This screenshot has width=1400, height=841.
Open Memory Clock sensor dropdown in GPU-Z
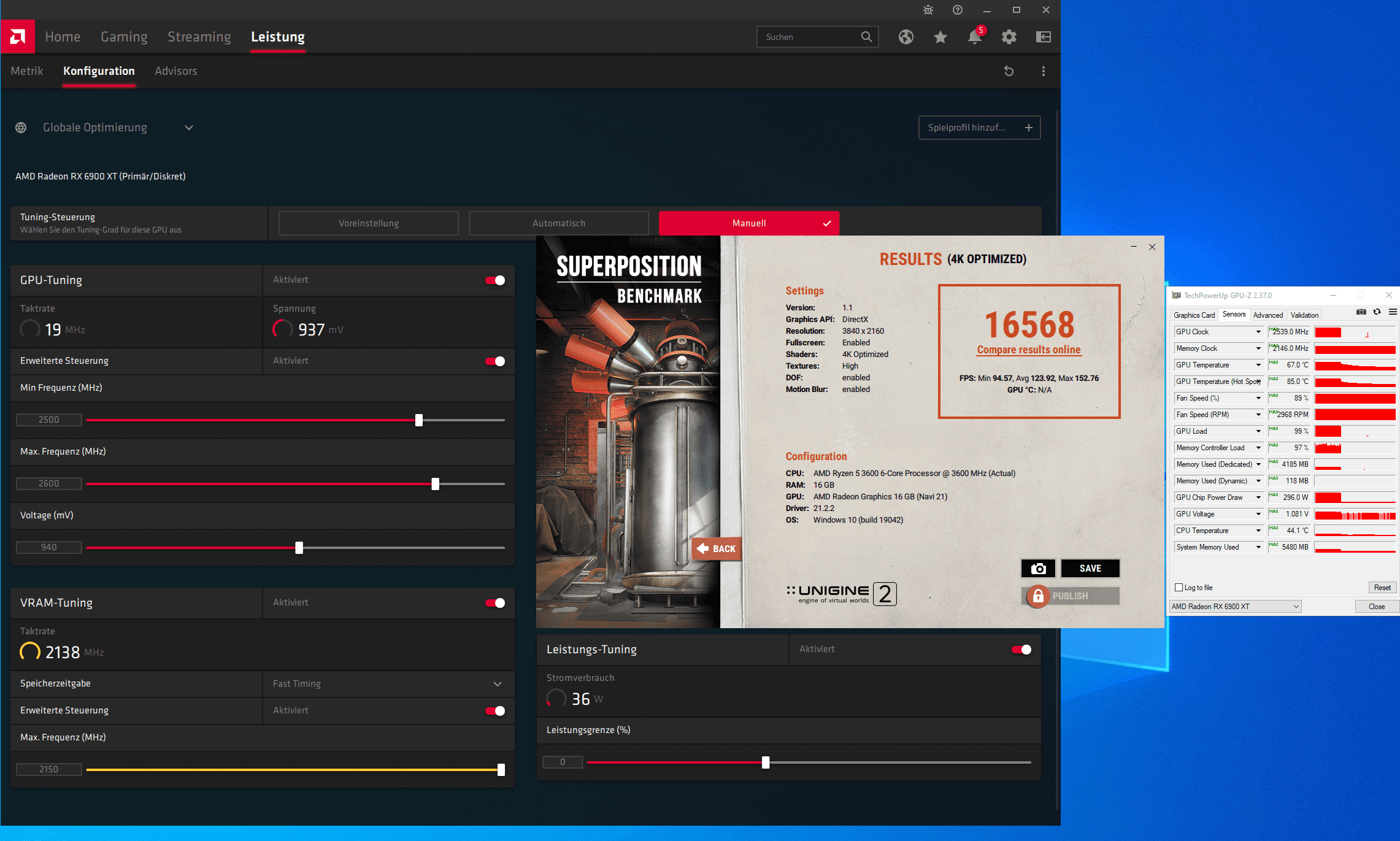[1258, 348]
